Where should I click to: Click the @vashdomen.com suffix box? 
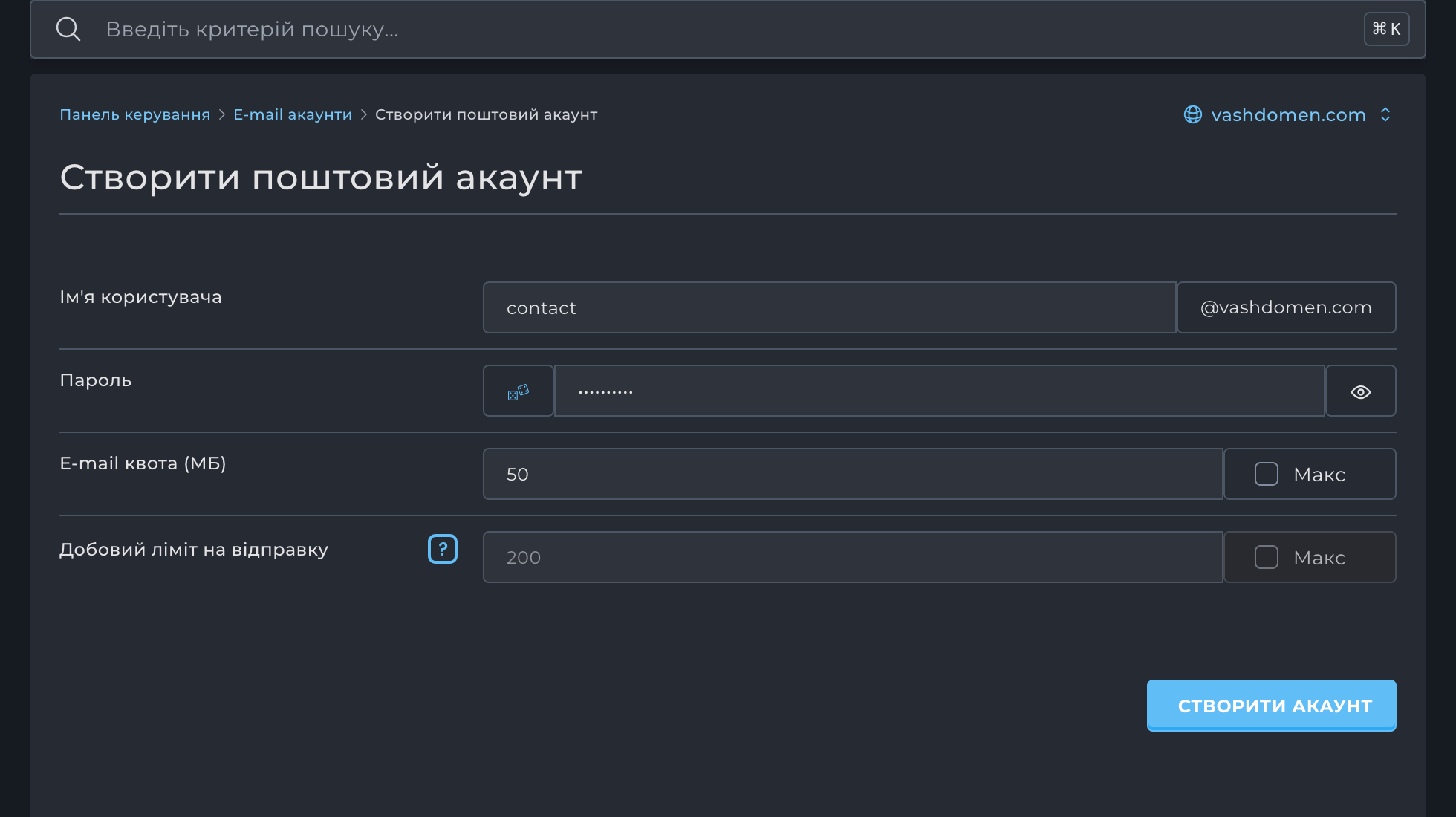tap(1286, 307)
